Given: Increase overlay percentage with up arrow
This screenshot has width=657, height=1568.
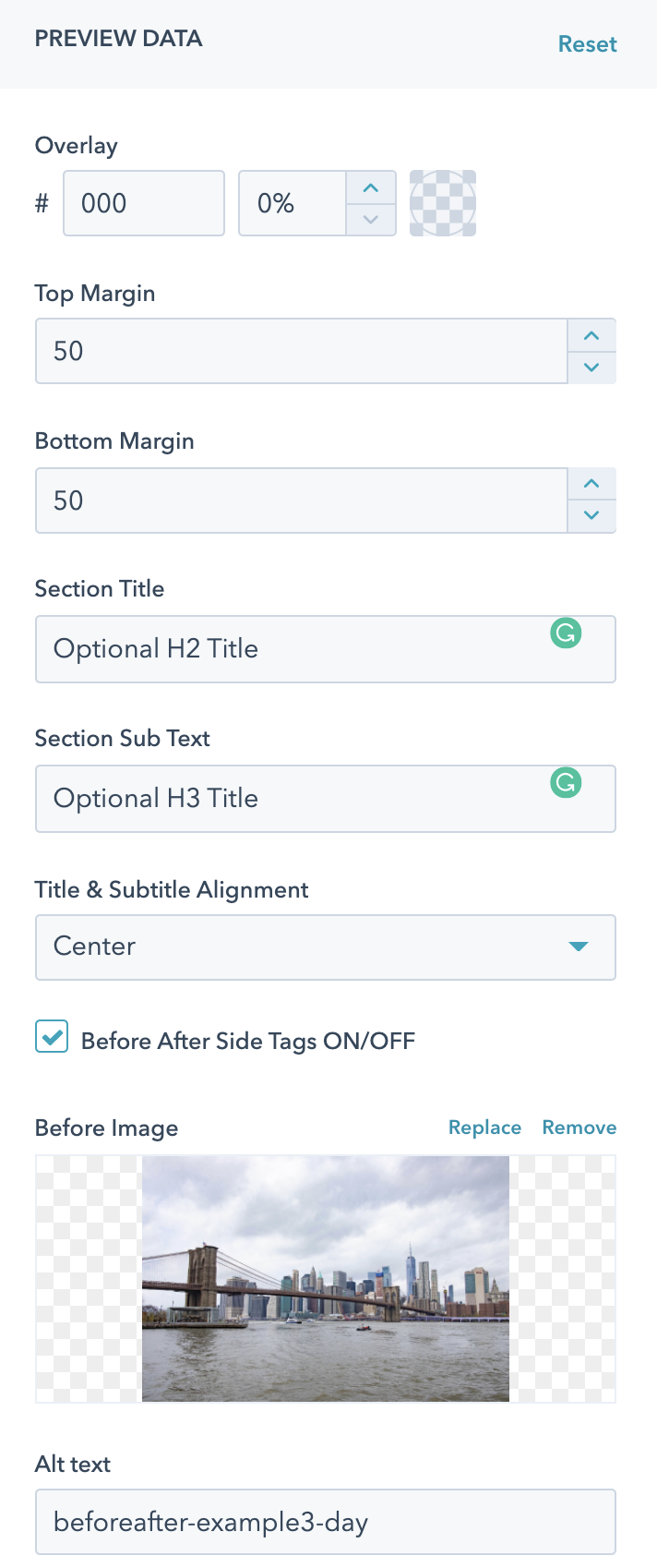Looking at the screenshot, I should coord(370,187).
